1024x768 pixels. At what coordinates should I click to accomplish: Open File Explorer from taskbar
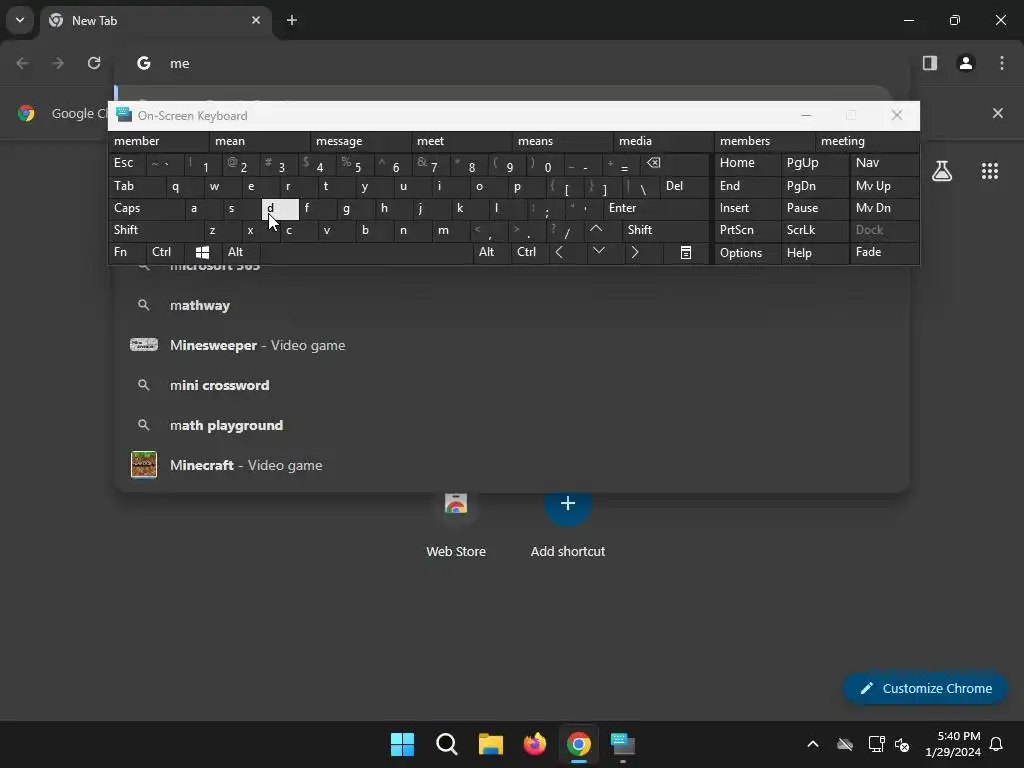pos(490,744)
